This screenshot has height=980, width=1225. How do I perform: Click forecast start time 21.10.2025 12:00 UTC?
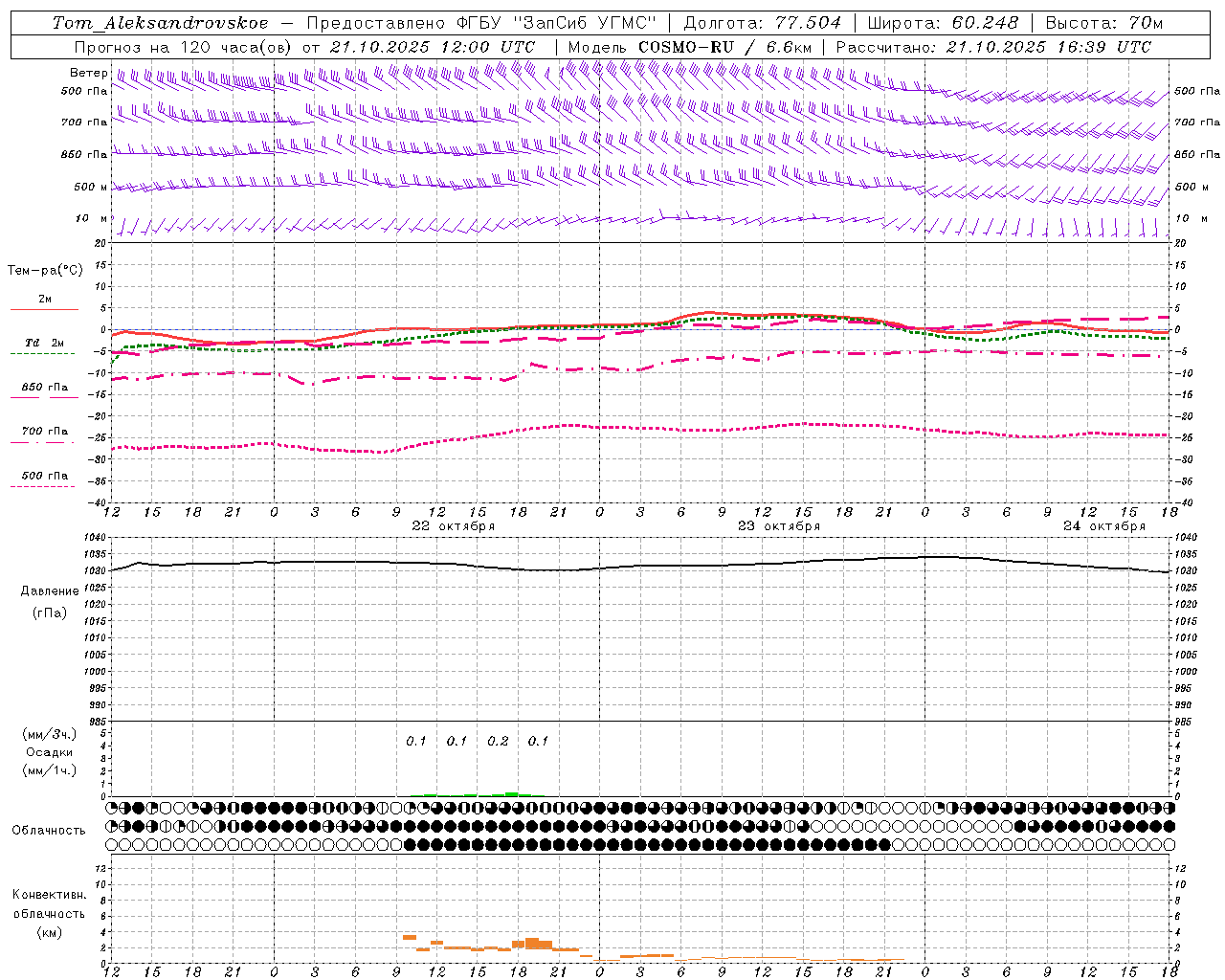click(x=432, y=47)
